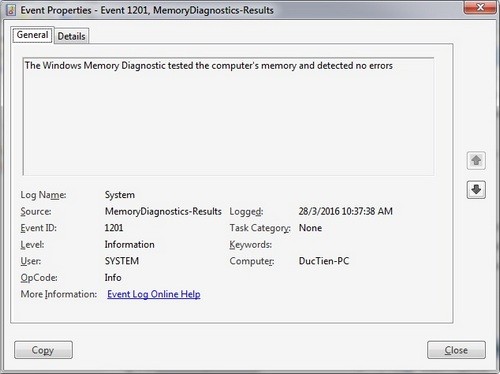
Task: Switch to the Details tab
Action: click(71, 36)
